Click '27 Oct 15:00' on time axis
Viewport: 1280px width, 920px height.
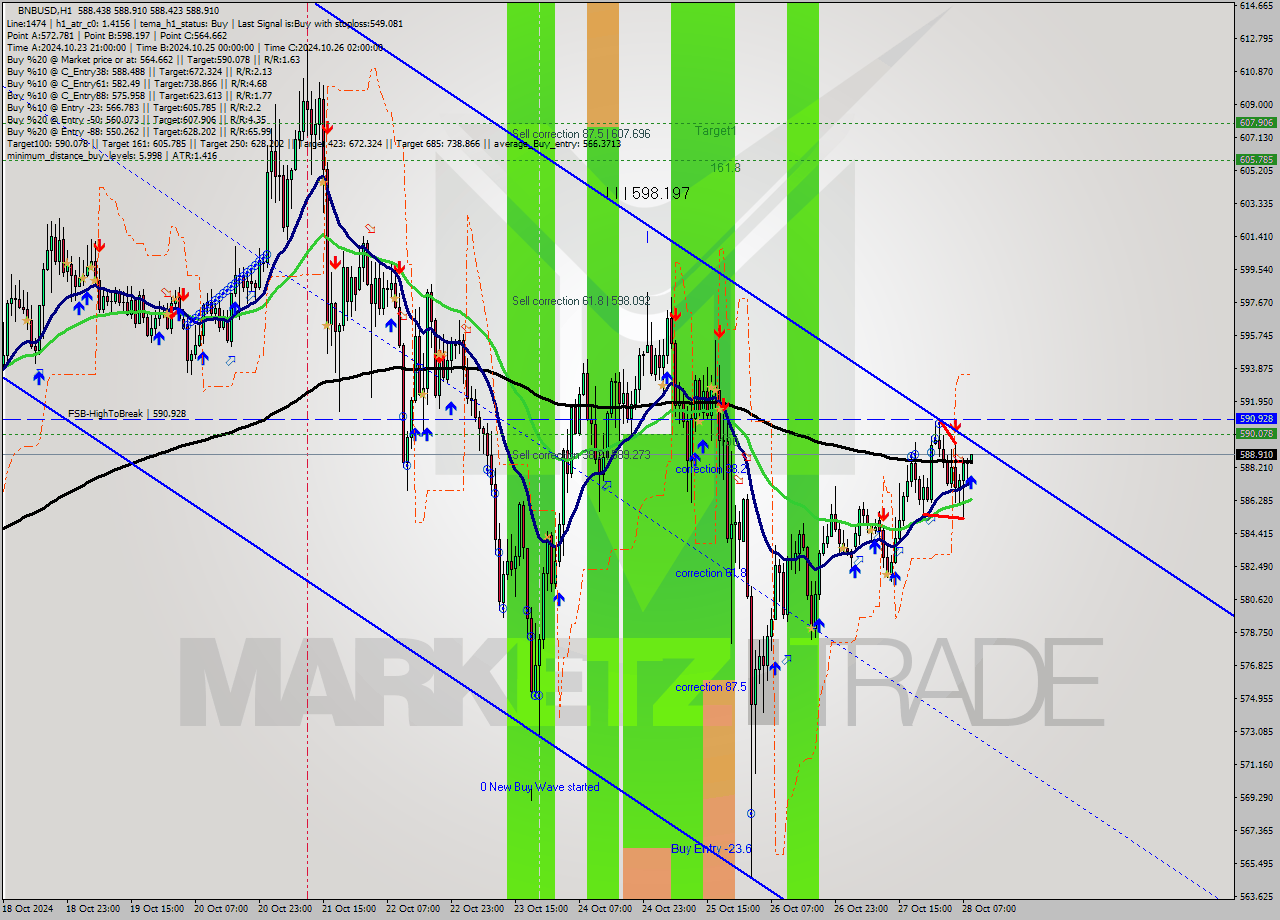[924, 909]
